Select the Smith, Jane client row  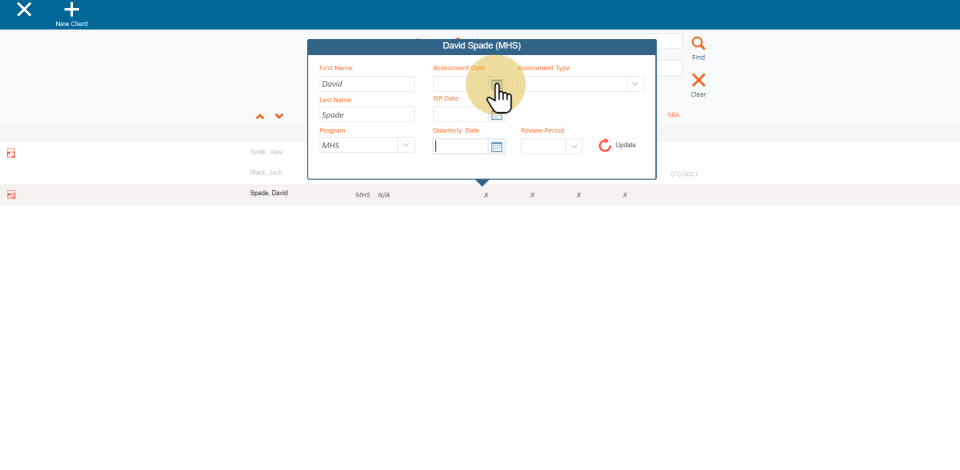coord(266,152)
